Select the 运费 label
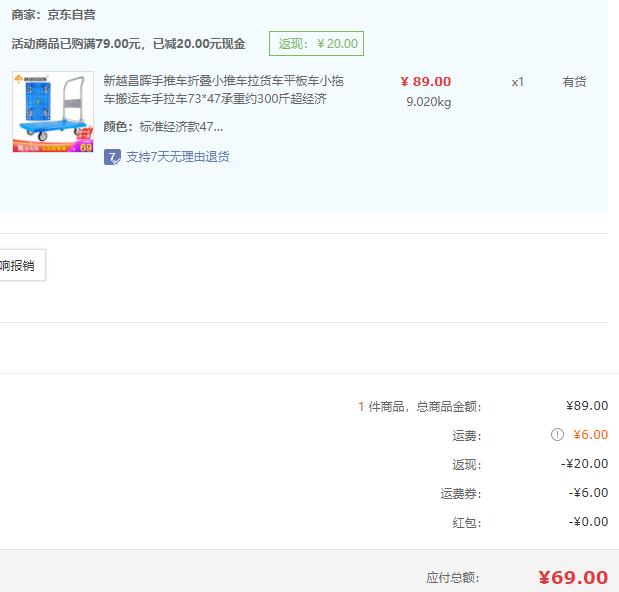This screenshot has height=592, width=619. [467, 436]
